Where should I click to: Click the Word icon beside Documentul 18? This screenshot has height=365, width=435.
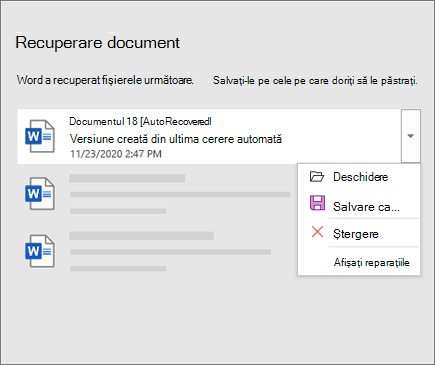(x=40, y=136)
